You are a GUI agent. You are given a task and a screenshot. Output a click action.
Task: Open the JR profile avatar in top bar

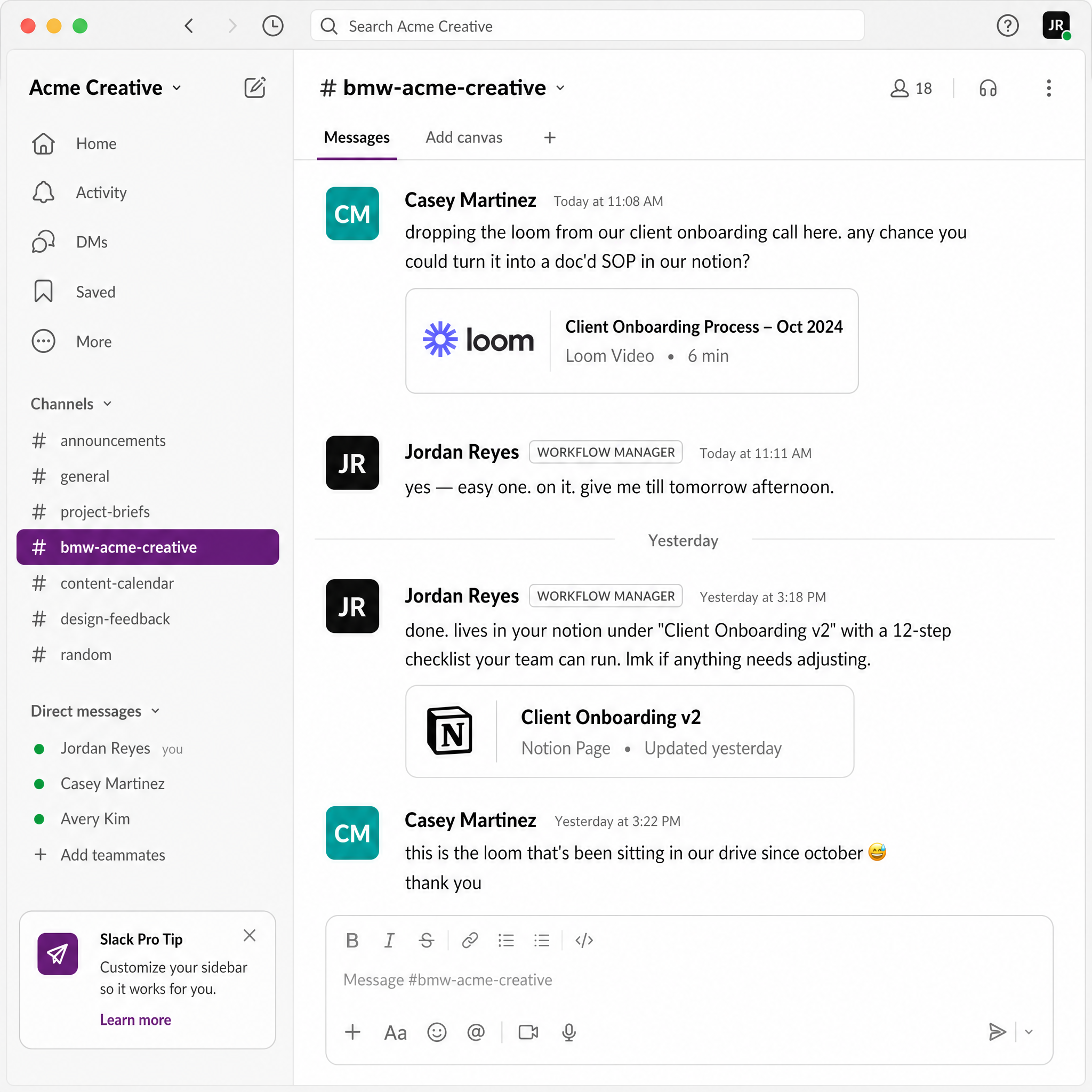[x=1056, y=26]
